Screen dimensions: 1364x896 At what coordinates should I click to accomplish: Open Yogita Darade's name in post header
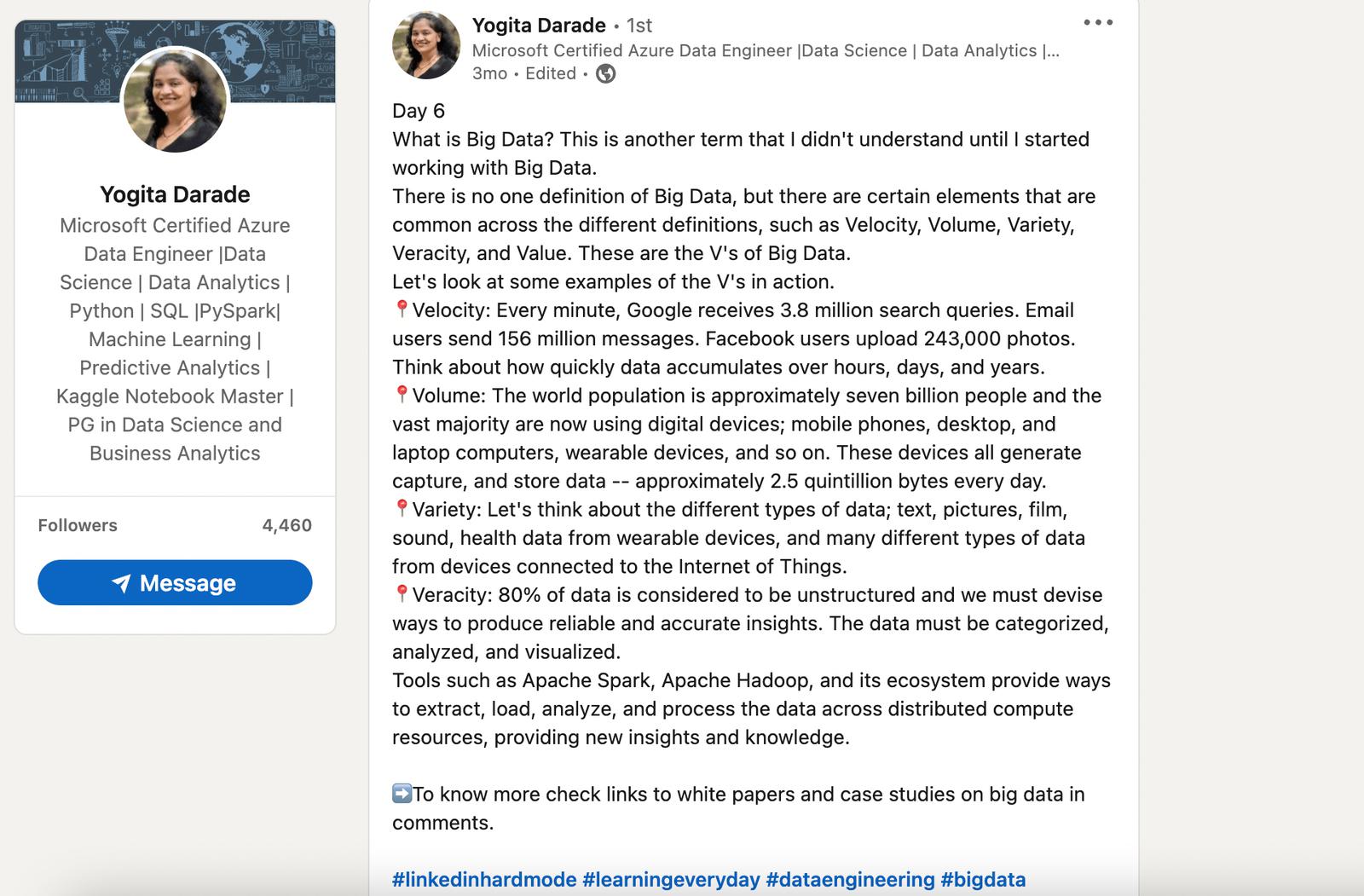[539, 26]
